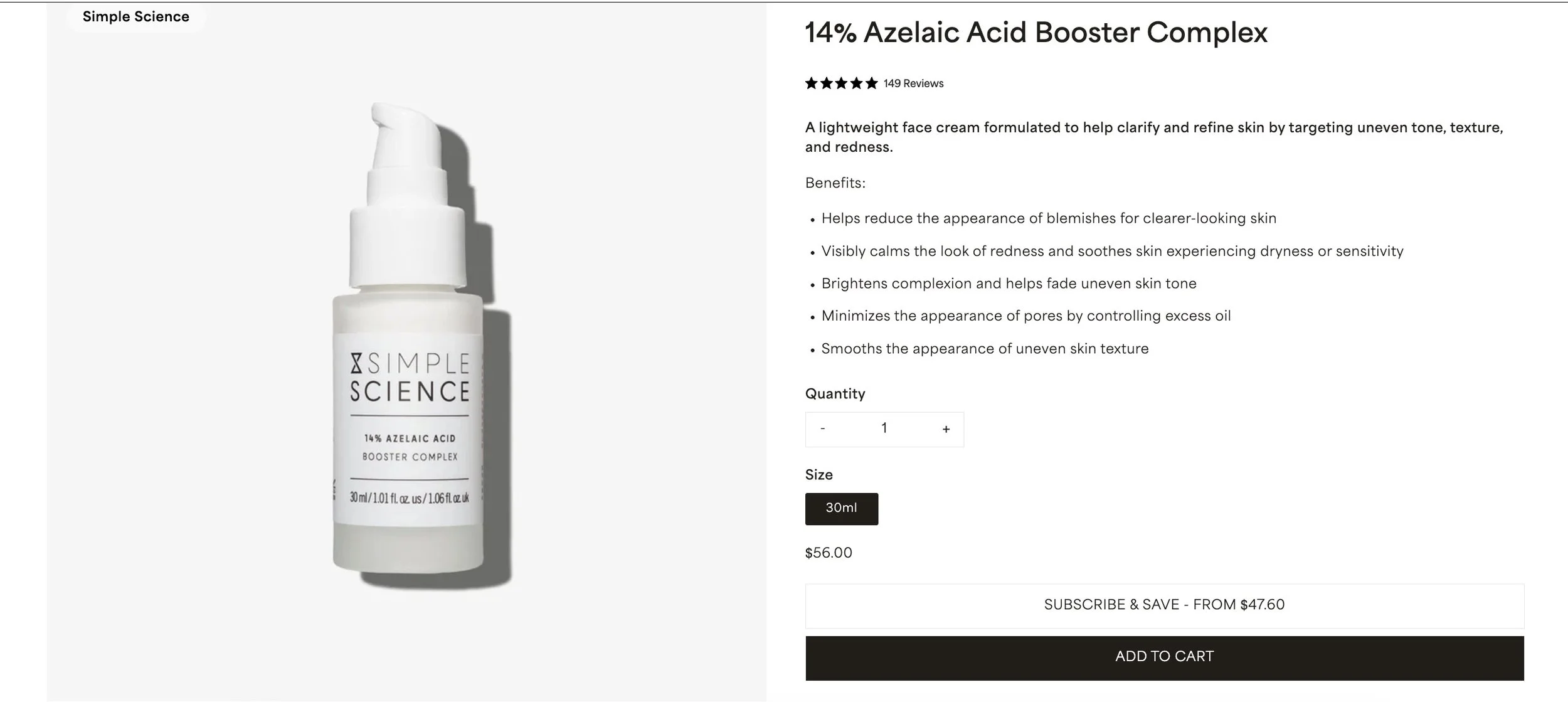Click the quantity field showing 1
The height and width of the screenshot is (702, 1568).
click(x=884, y=429)
